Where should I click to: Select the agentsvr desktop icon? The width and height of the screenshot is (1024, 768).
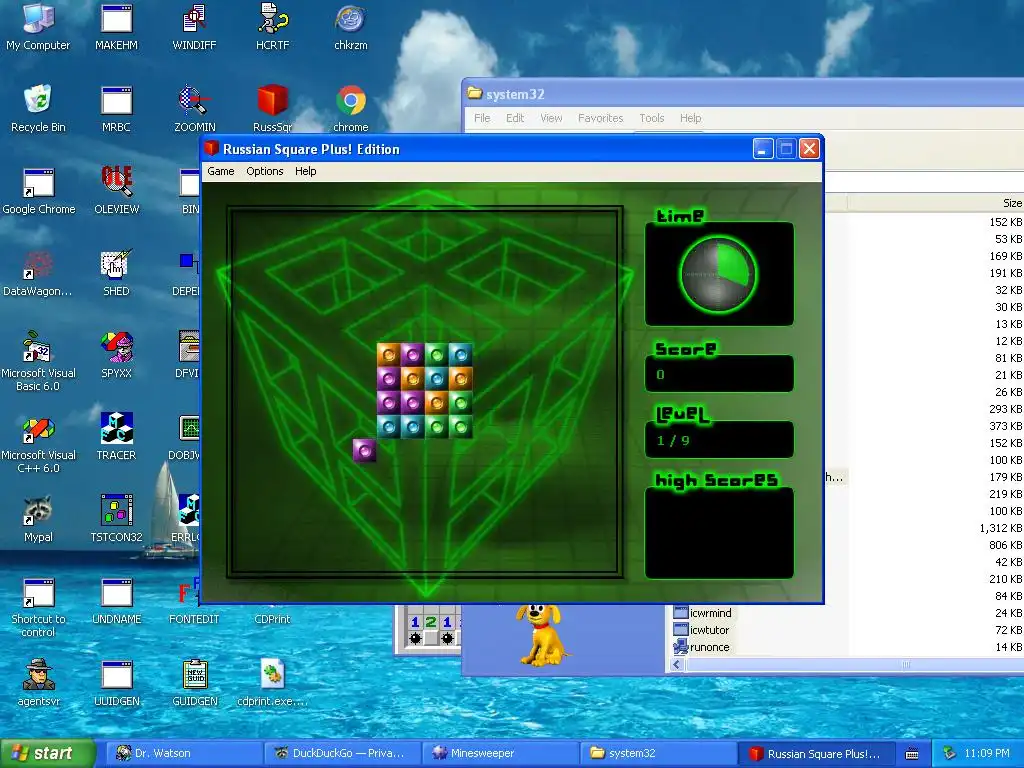[38, 682]
